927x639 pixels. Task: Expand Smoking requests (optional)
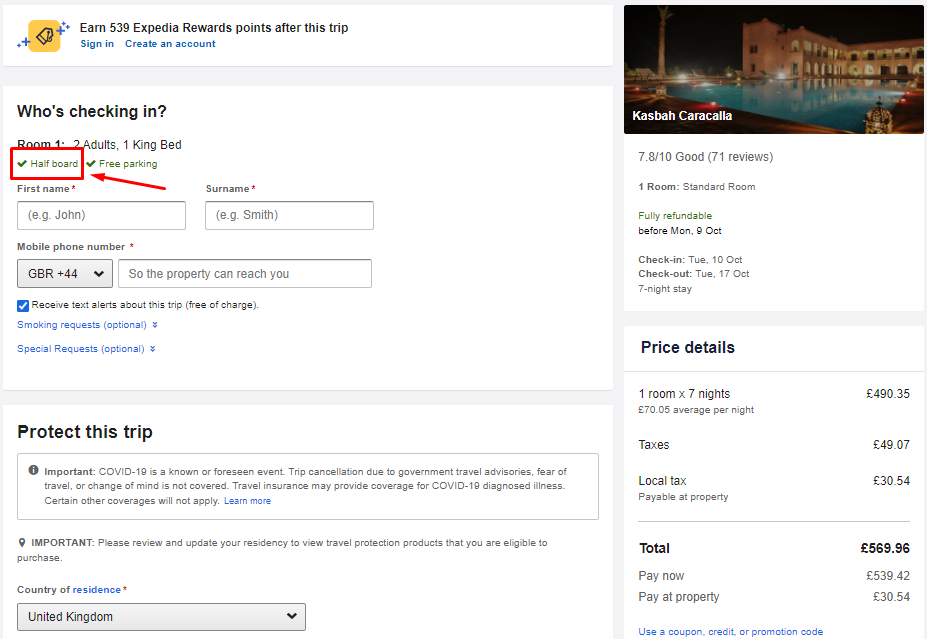(87, 325)
